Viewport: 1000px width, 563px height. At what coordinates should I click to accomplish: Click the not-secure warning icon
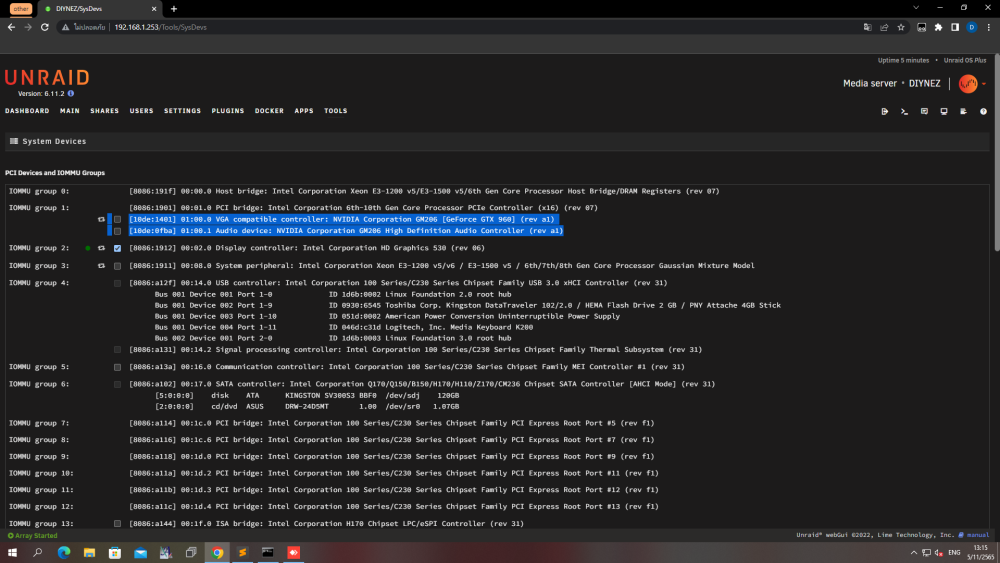pyautogui.click(x=65, y=27)
